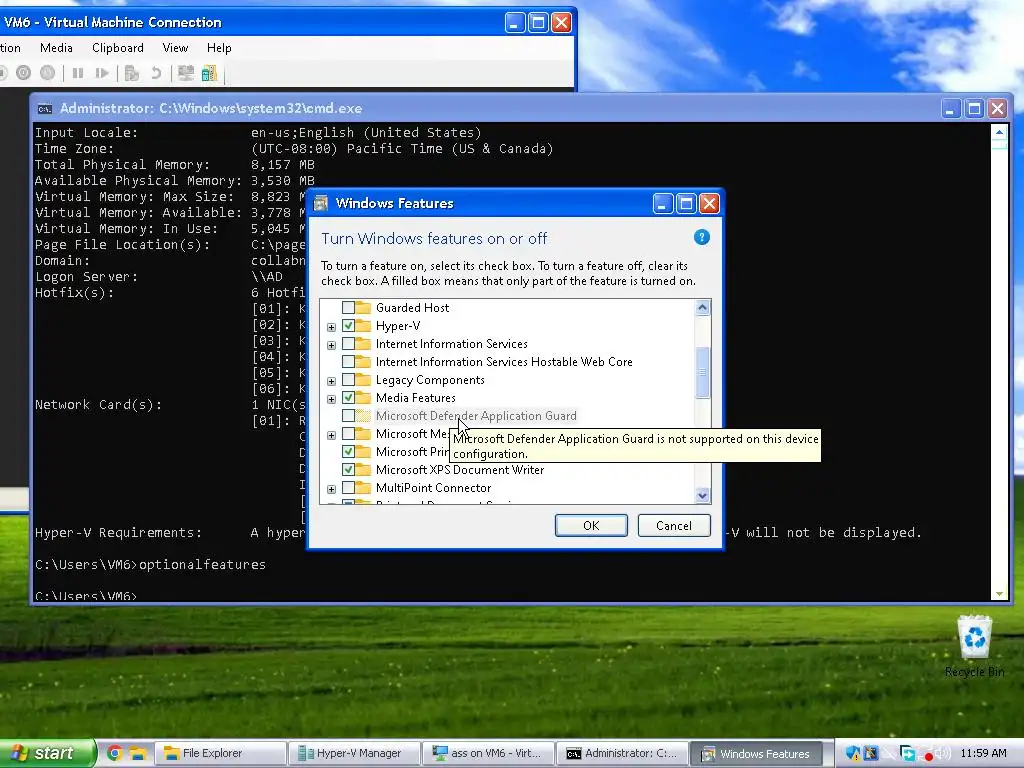
Task: Click the colored Share resources icon in VM6 toolbar
Action: [209, 73]
